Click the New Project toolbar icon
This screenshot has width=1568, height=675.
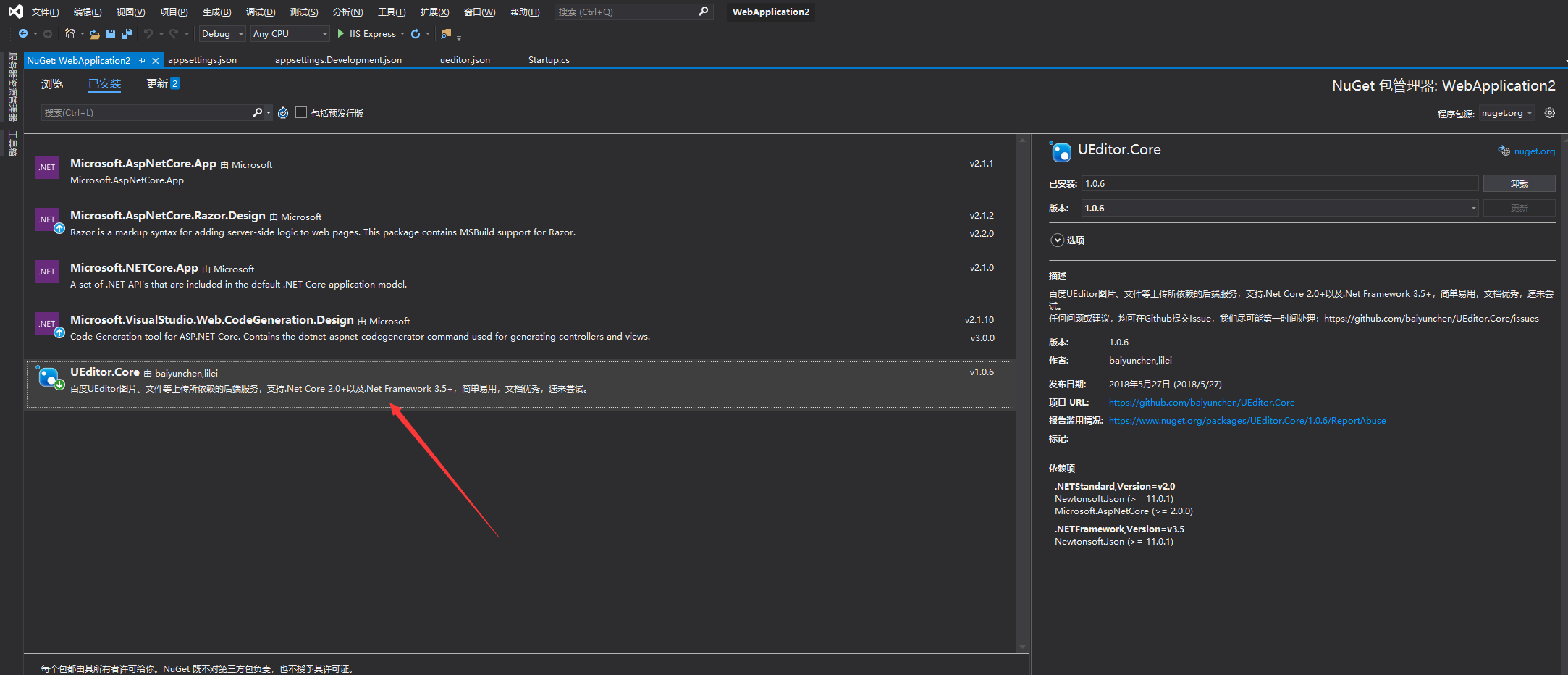pos(70,34)
